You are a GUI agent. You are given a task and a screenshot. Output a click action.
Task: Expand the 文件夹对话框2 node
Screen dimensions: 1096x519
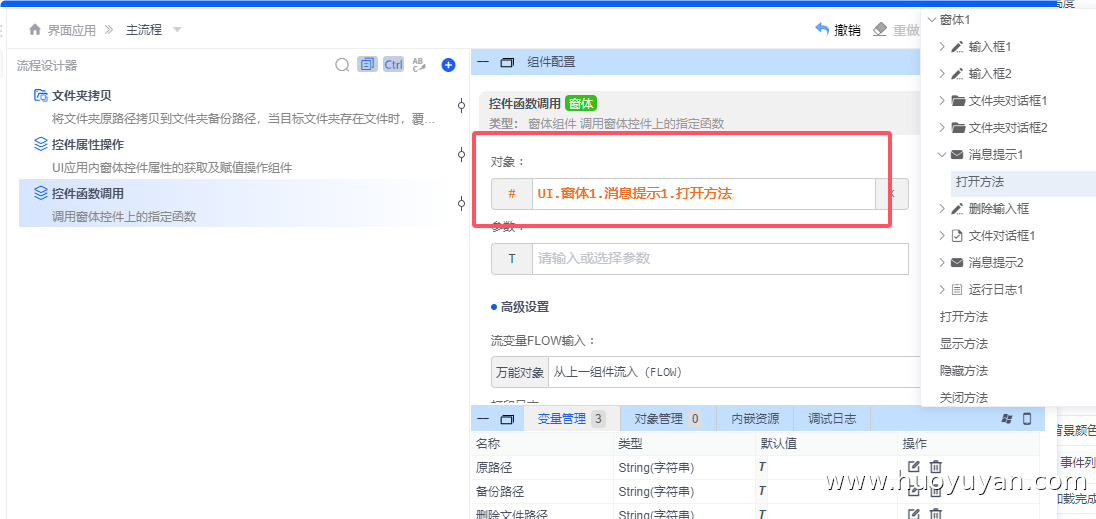942,128
